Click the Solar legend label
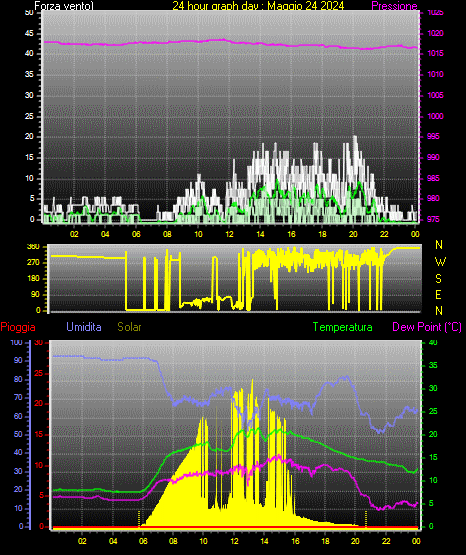466x555 pixels. pos(130,327)
